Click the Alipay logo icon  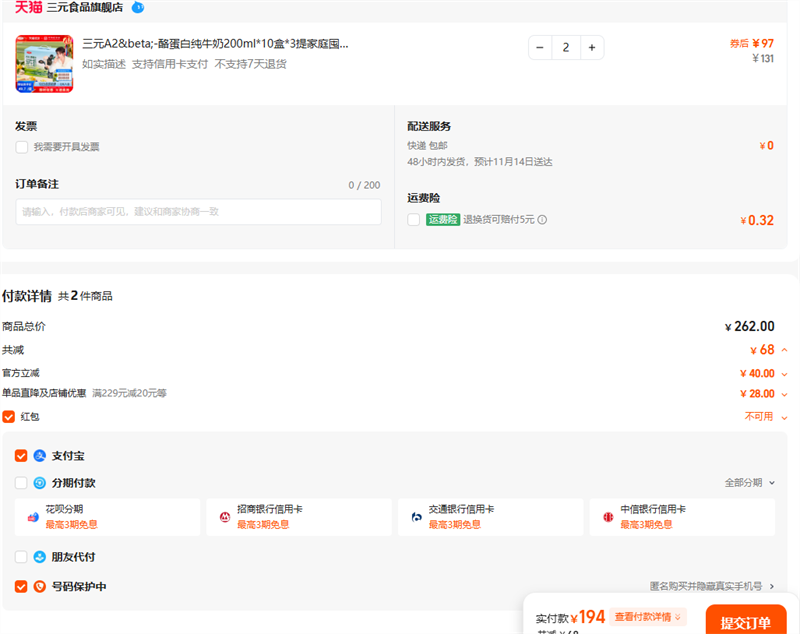point(40,456)
